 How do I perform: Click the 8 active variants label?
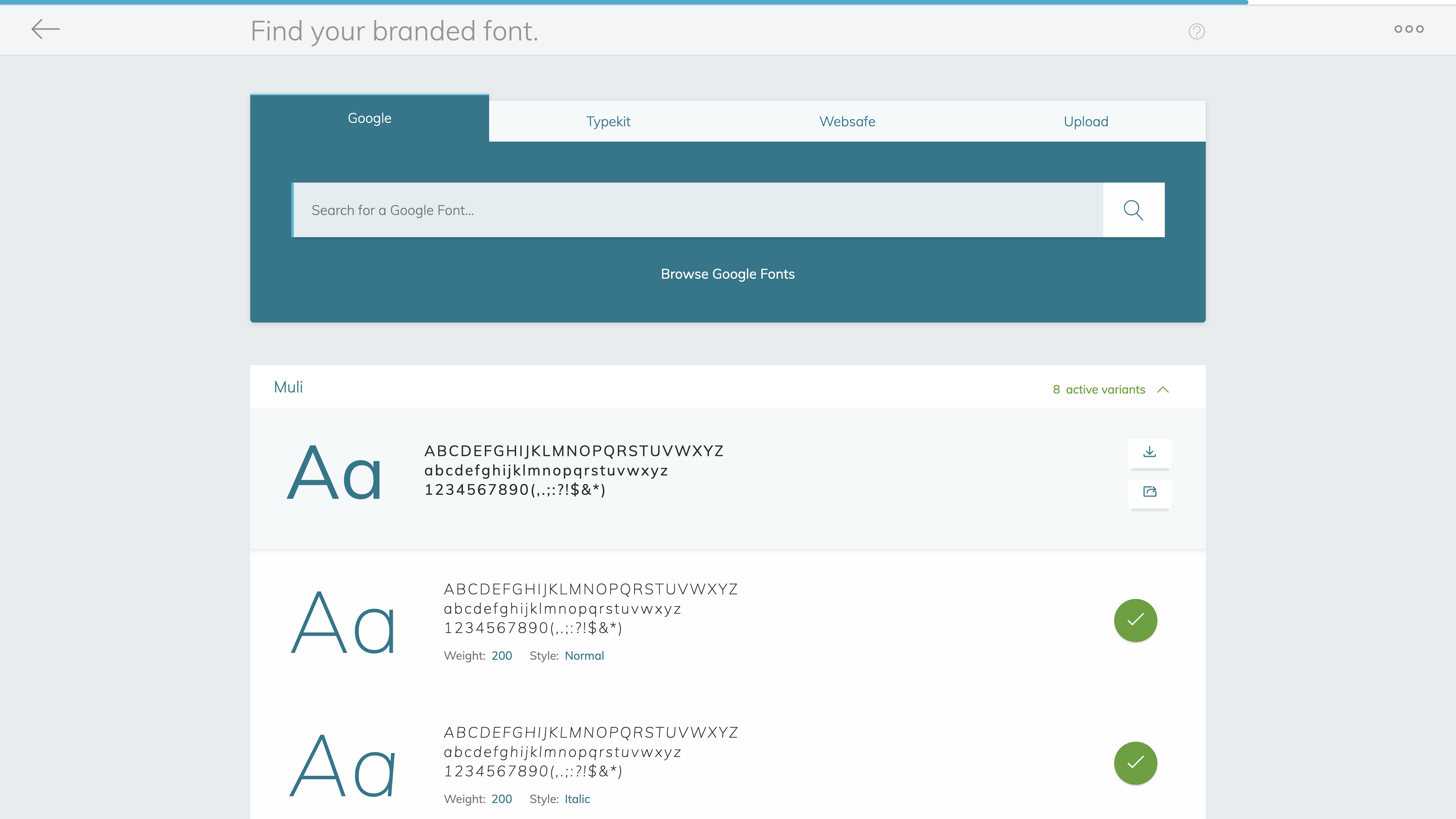tap(1099, 389)
